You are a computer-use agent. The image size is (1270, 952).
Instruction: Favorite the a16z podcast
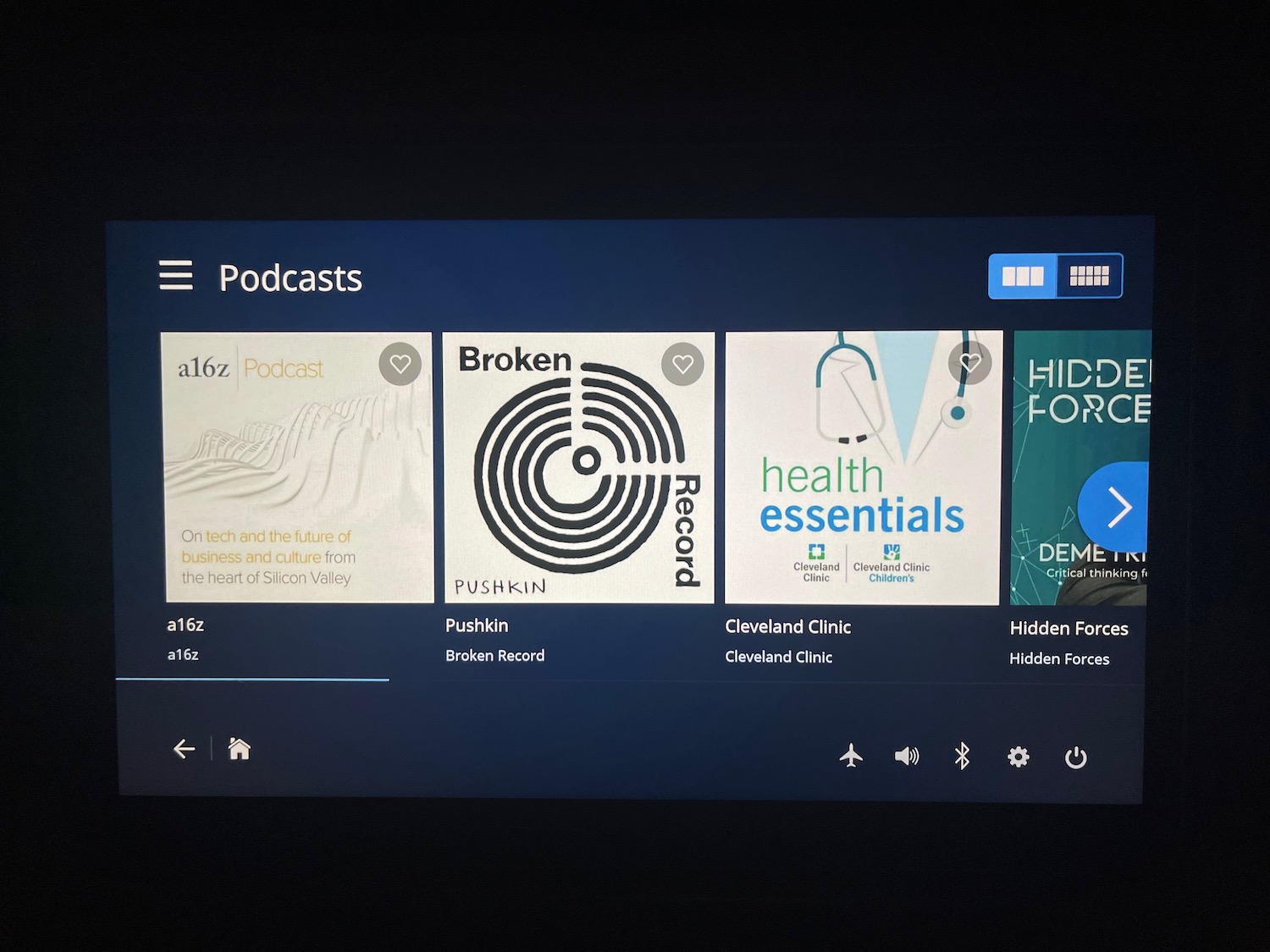click(400, 365)
